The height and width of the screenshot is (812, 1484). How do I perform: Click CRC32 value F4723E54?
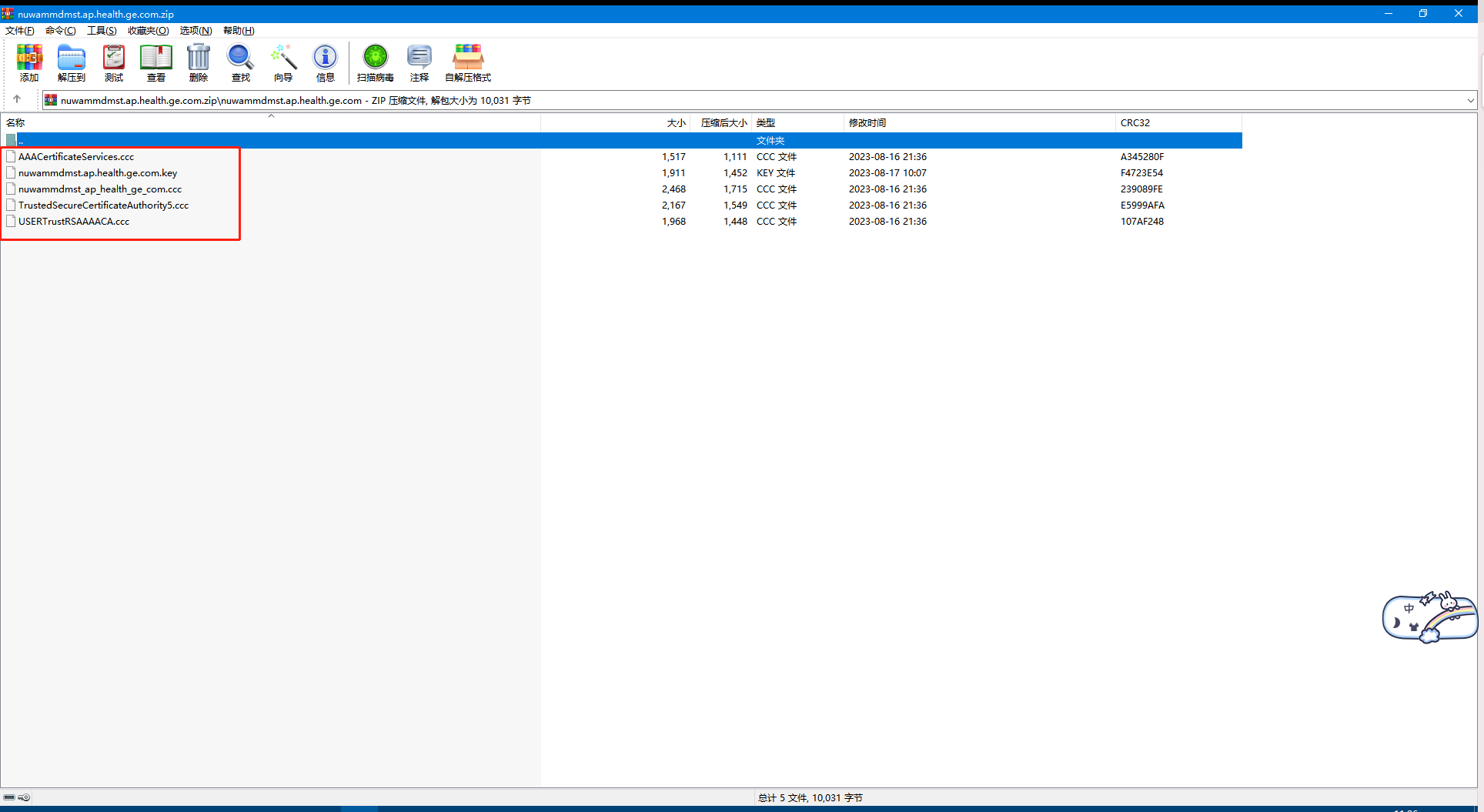pos(1141,172)
